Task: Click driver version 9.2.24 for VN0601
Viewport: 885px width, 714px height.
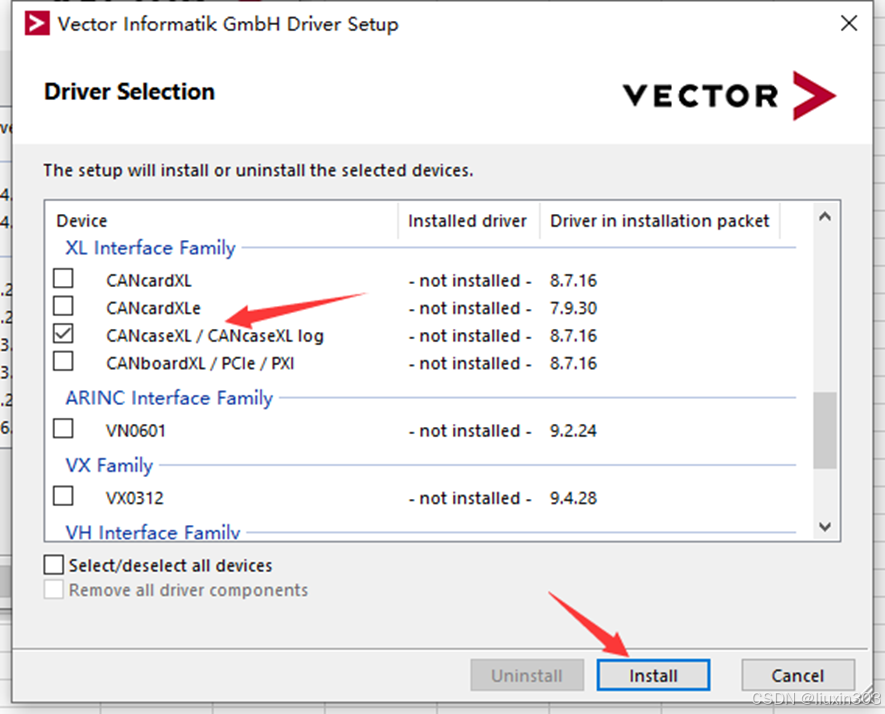Action: pyautogui.click(x=573, y=431)
